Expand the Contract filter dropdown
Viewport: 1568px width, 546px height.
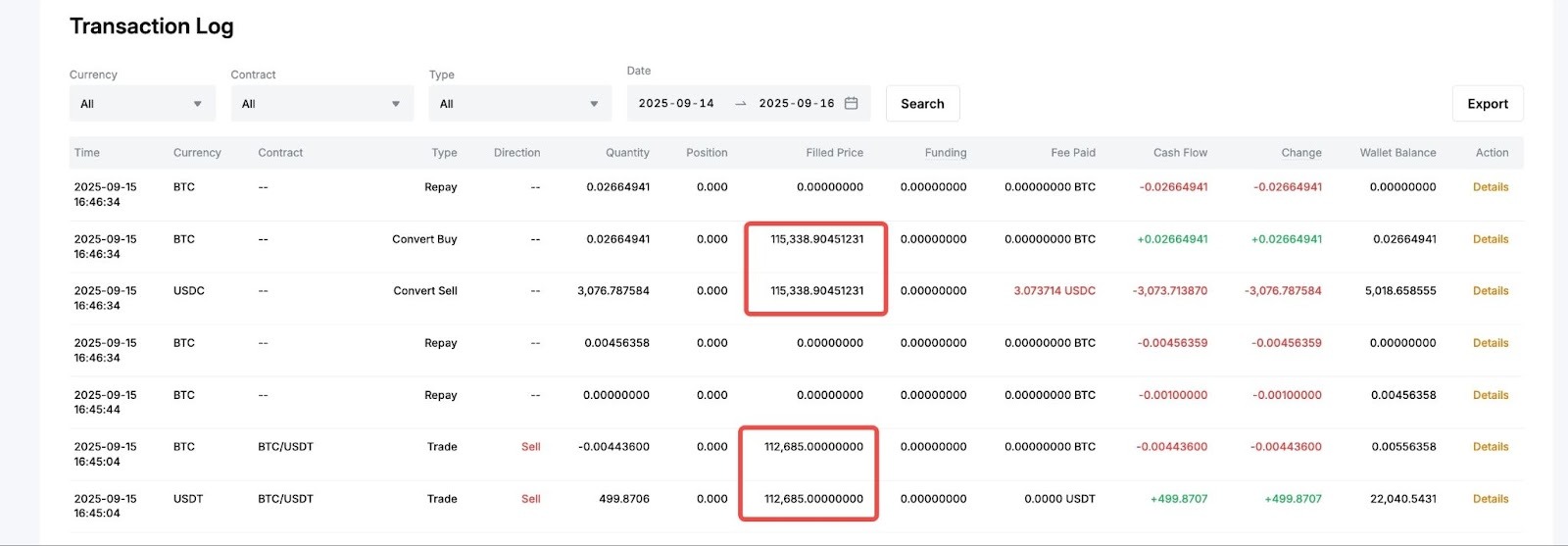(321, 104)
